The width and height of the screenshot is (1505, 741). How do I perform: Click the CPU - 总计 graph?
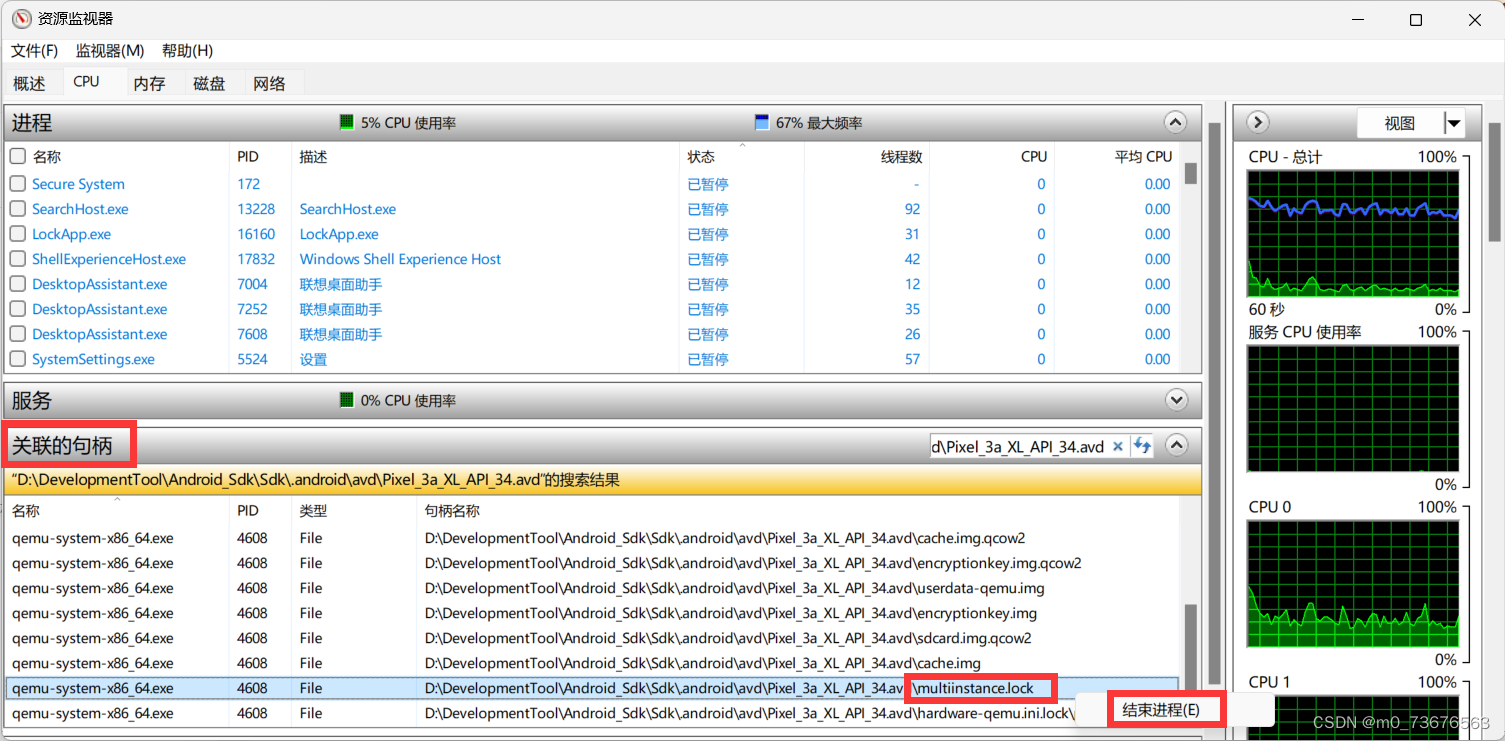[1353, 235]
